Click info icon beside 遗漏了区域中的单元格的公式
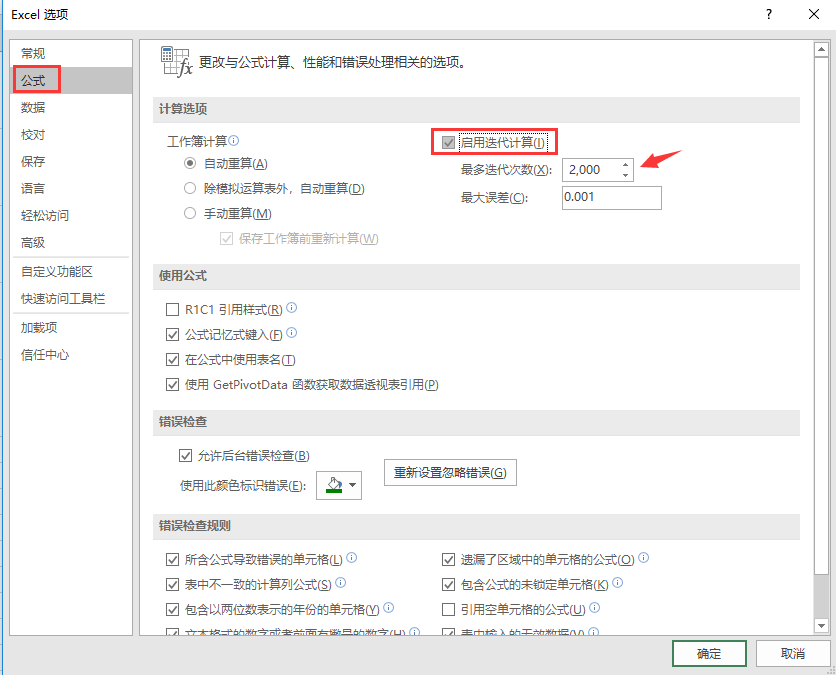 [x=644, y=557]
